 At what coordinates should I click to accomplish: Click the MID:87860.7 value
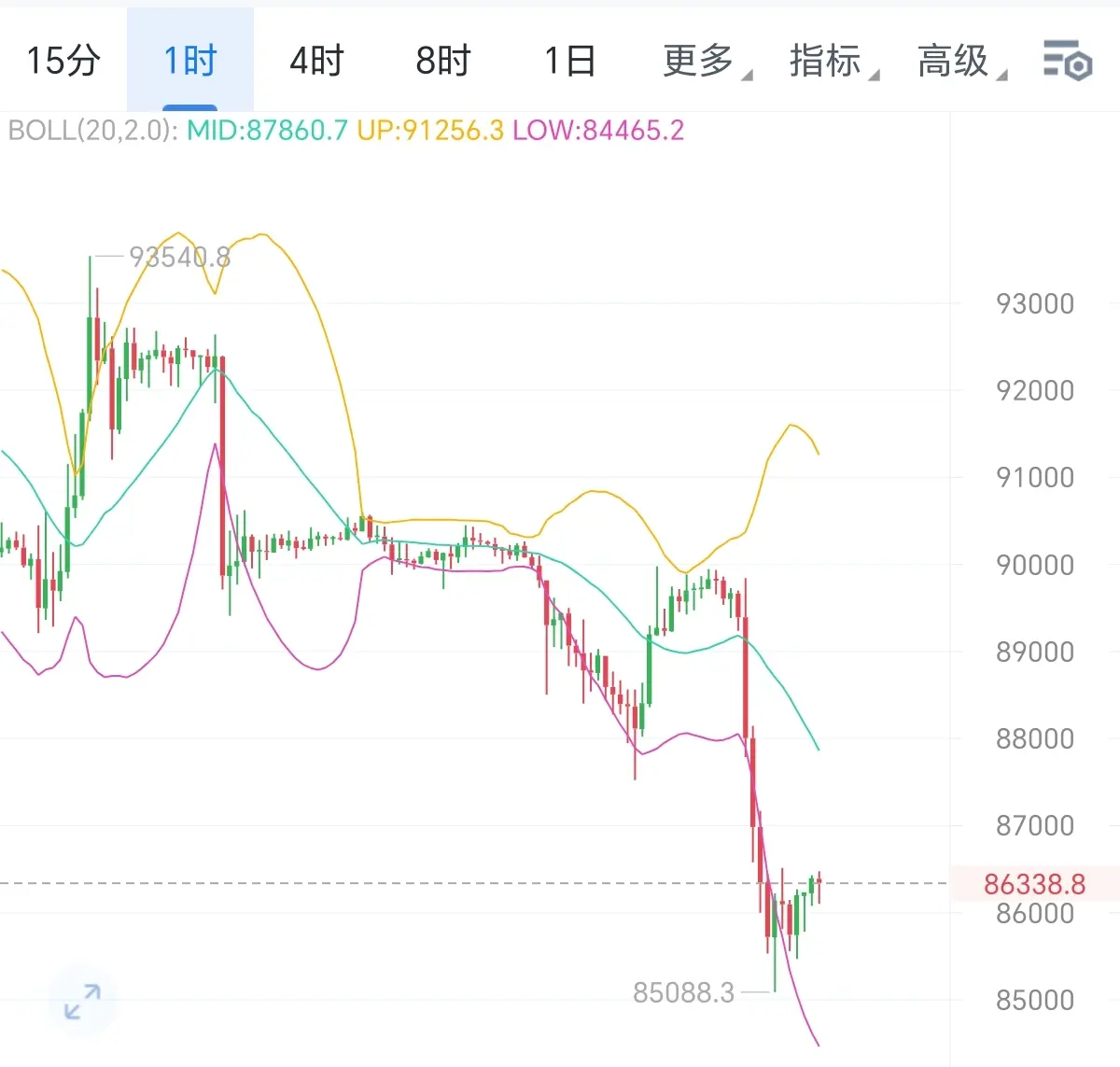point(267,130)
